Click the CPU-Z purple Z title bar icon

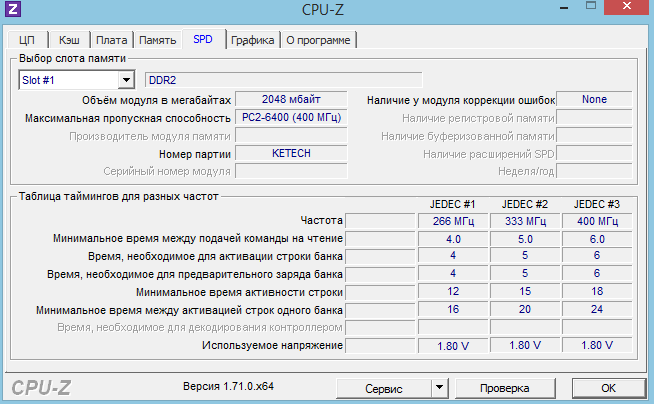13,9
